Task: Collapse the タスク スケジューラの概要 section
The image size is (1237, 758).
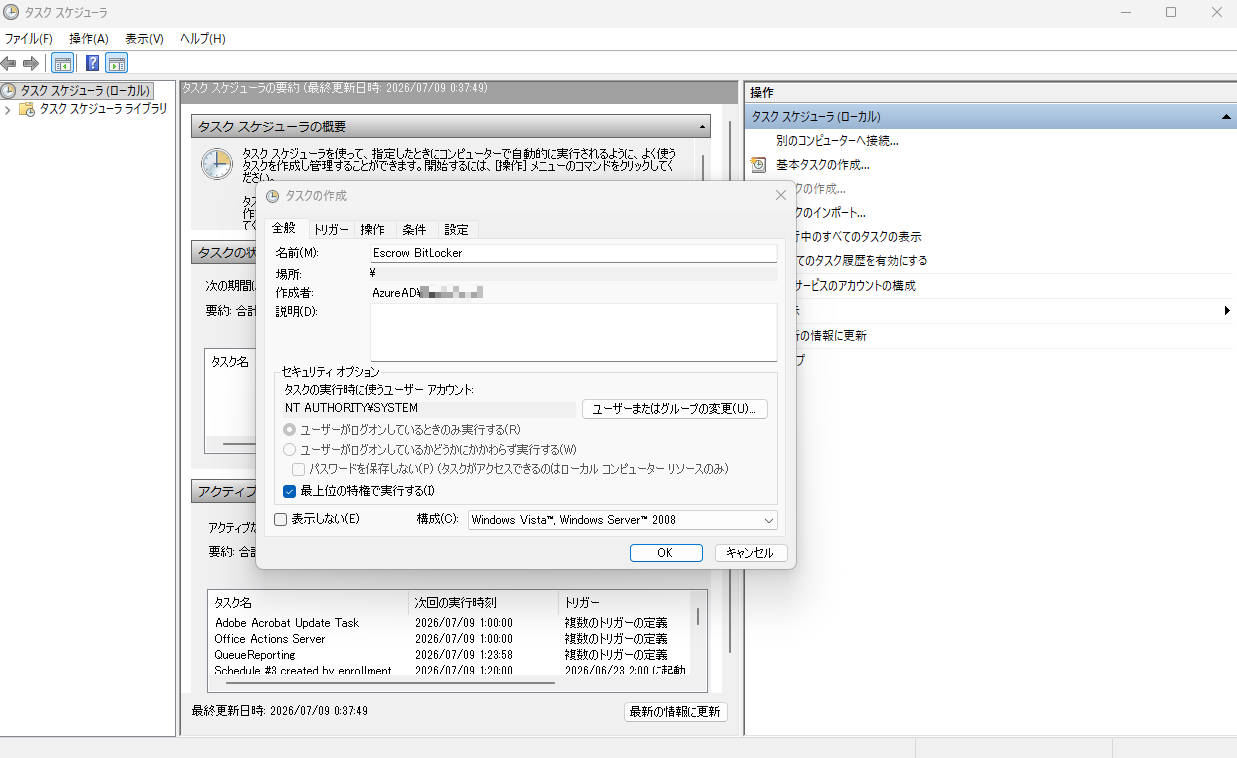Action: point(702,127)
